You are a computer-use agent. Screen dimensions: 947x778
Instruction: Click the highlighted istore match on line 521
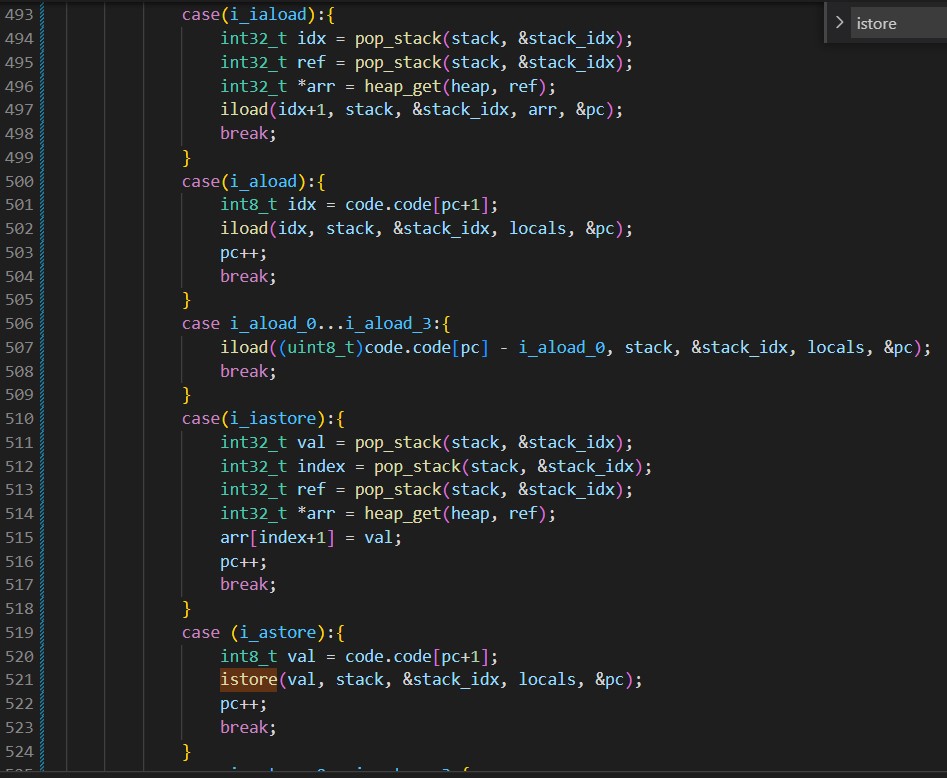pos(248,680)
